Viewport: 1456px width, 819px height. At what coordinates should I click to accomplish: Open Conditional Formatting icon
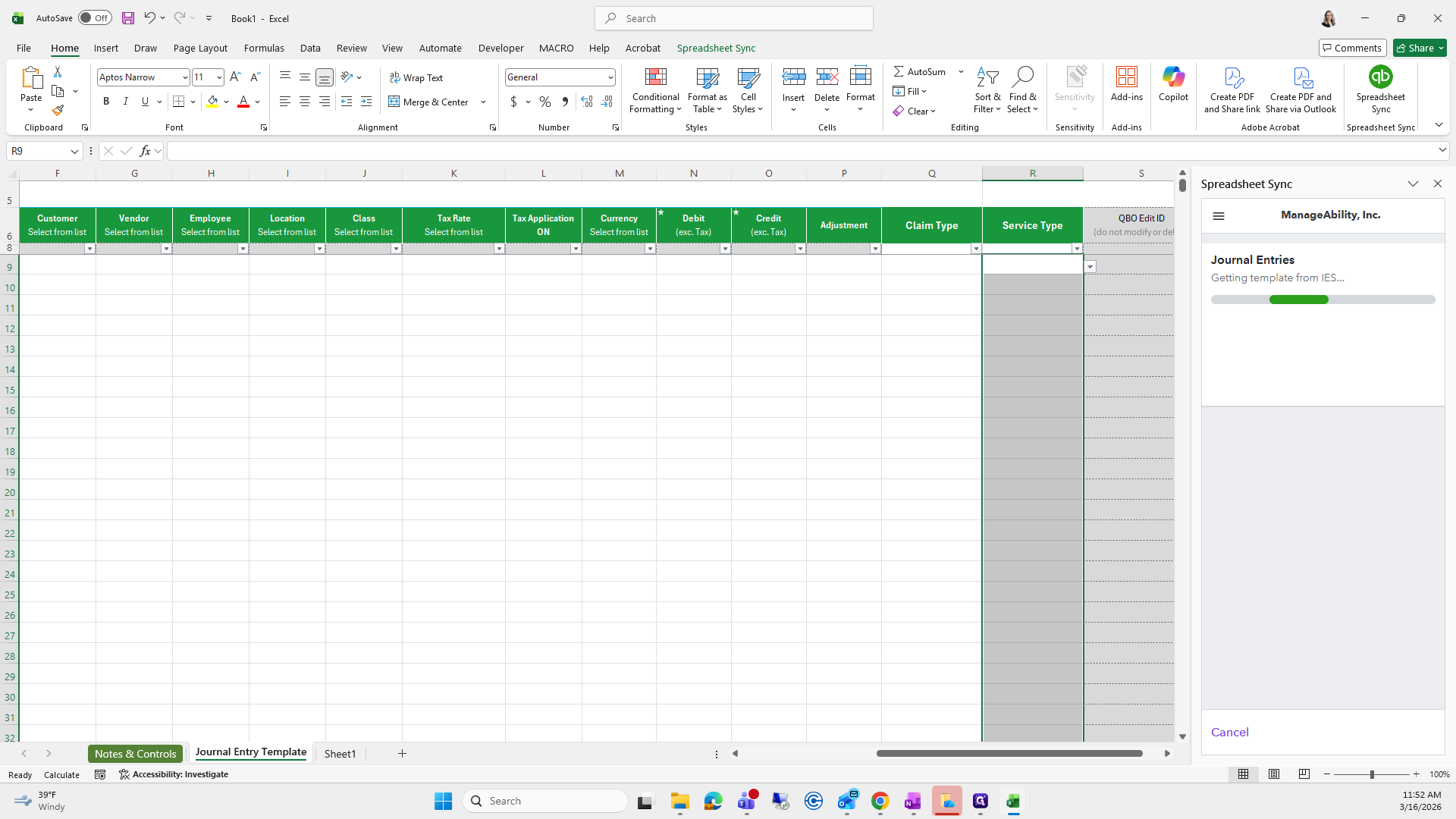click(655, 77)
